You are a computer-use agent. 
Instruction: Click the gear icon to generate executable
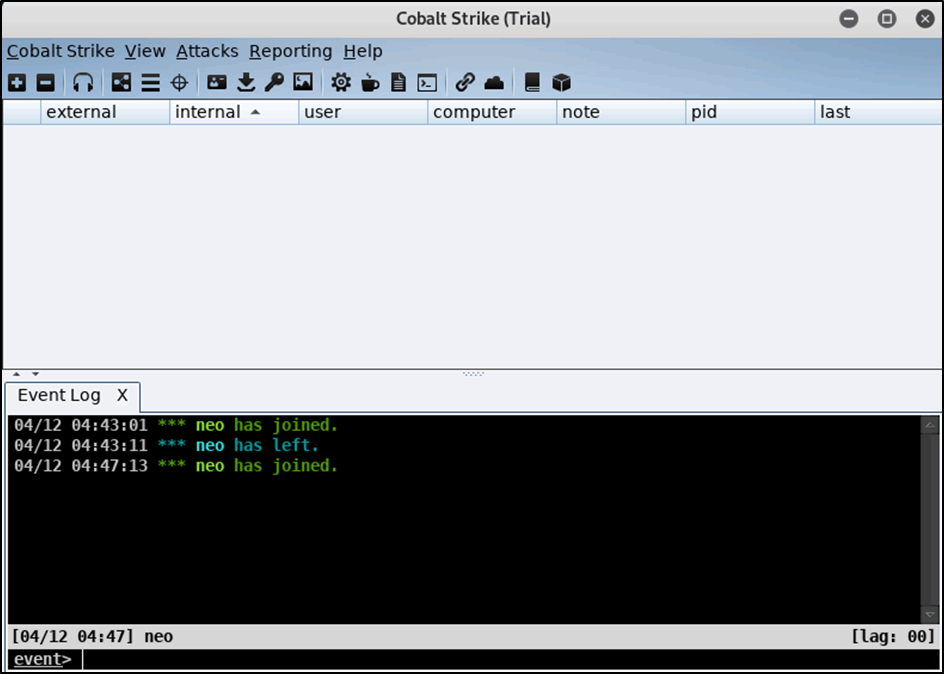pyautogui.click(x=341, y=82)
